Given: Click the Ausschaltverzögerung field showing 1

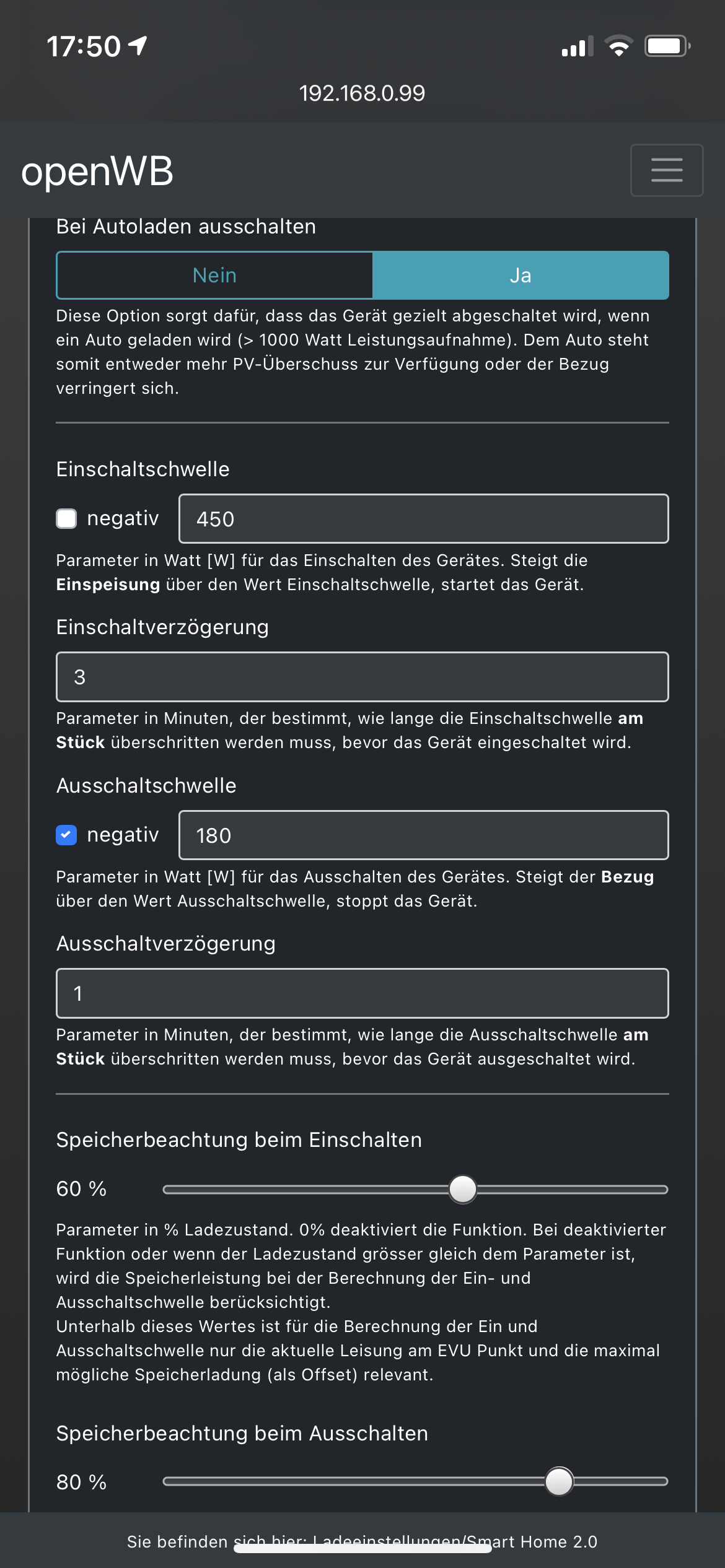Looking at the screenshot, I should [x=362, y=993].
